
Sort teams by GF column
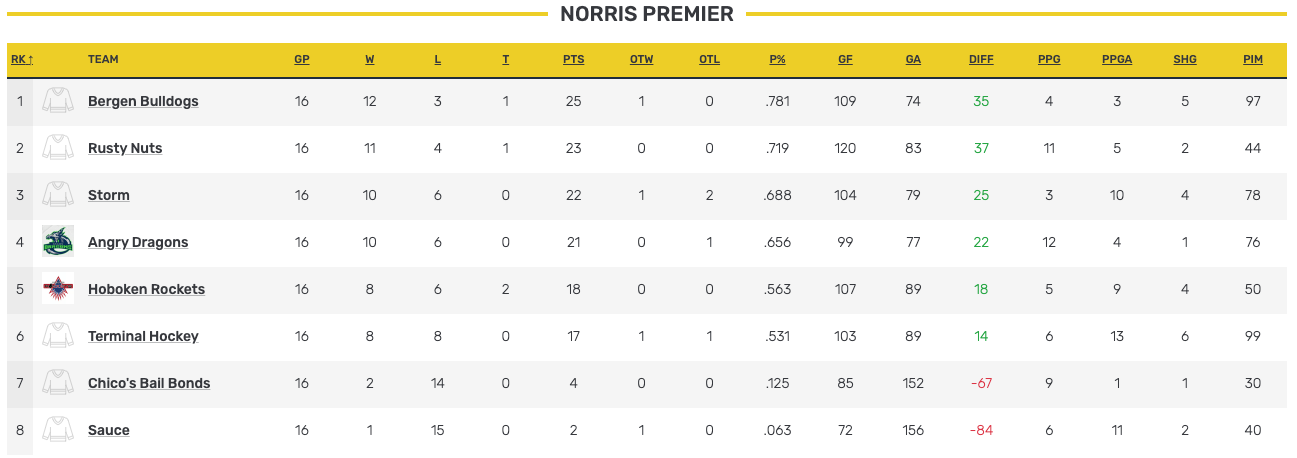[845, 60]
